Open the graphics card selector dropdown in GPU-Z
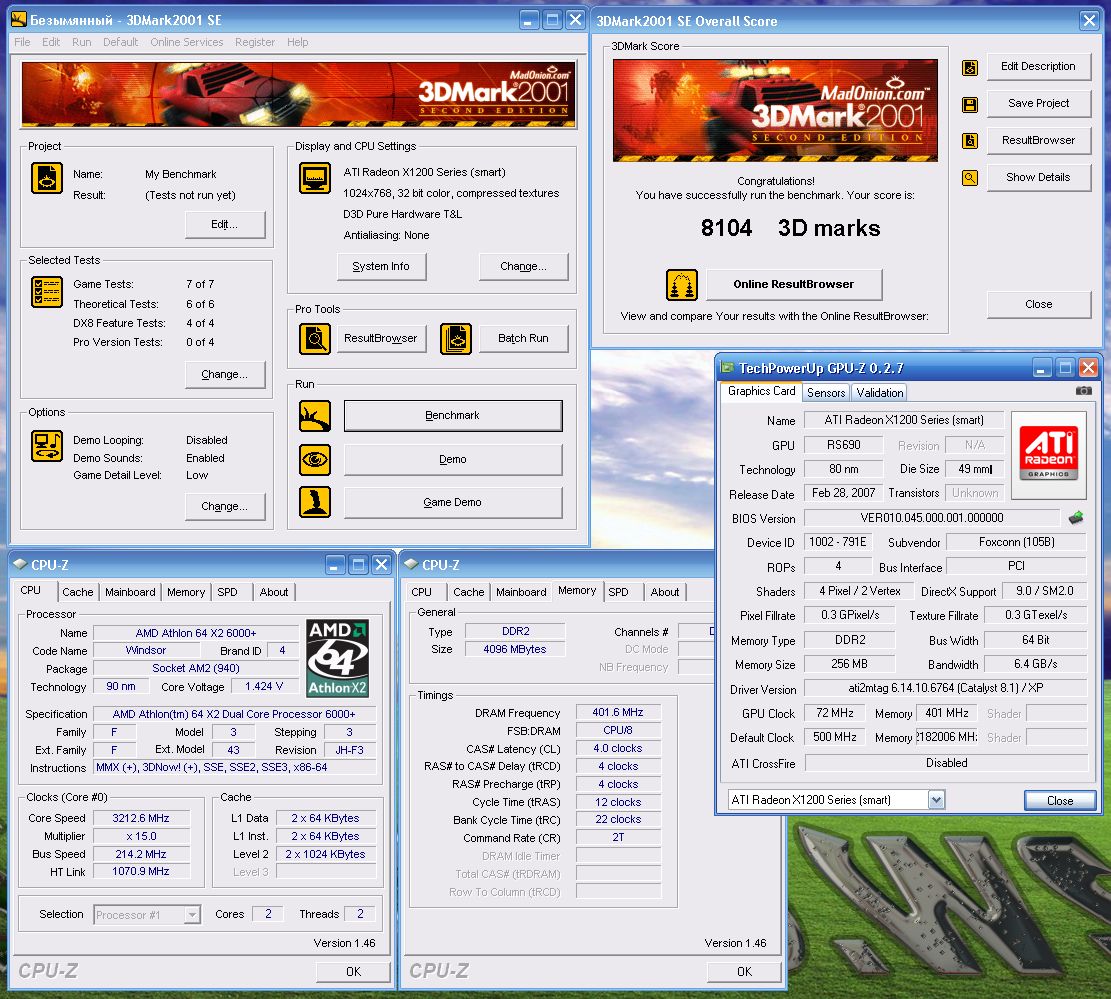The width and height of the screenshot is (1111, 999). (x=936, y=800)
